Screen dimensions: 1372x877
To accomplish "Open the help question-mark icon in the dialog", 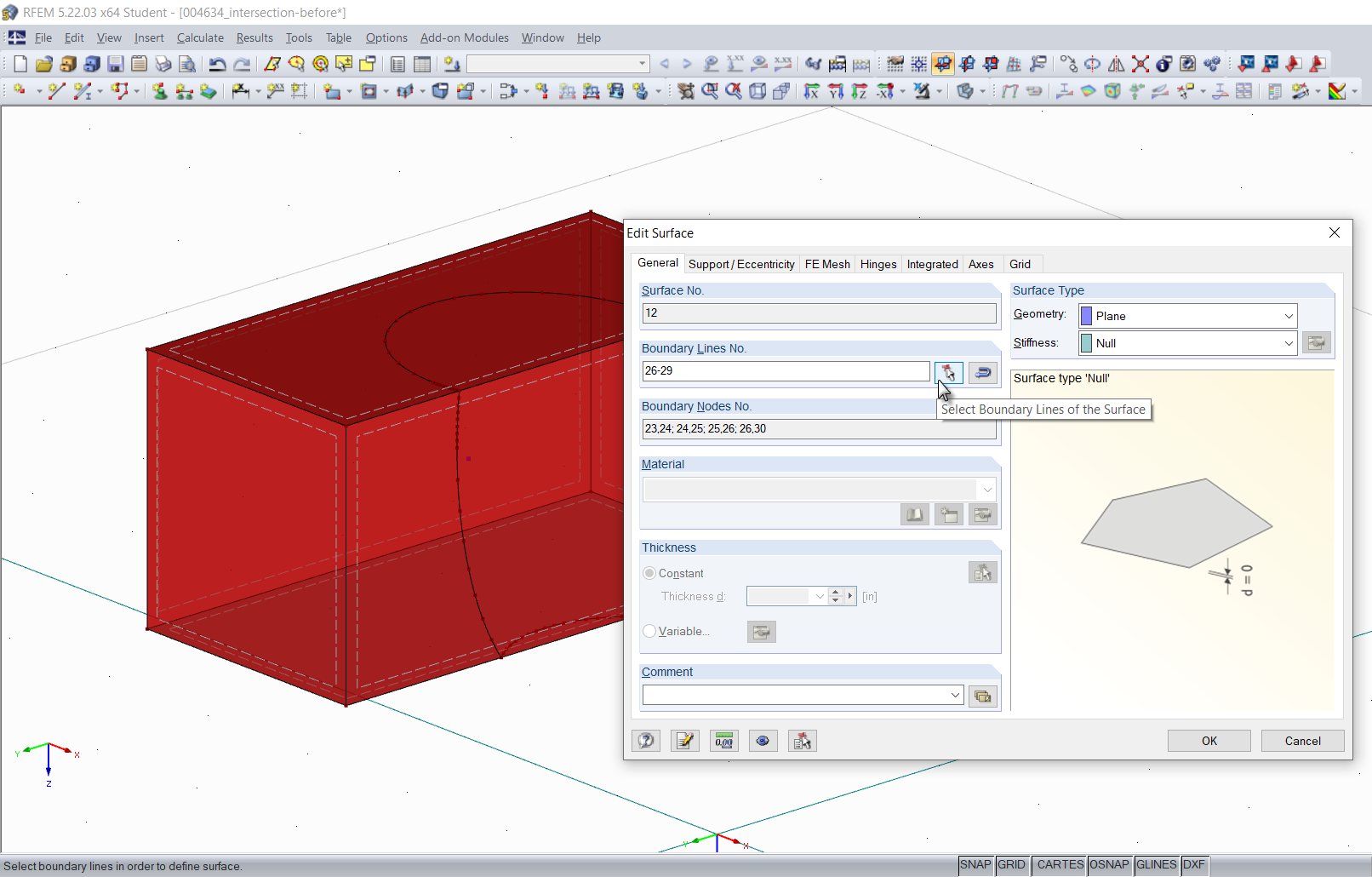I will [x=646, y=741].
